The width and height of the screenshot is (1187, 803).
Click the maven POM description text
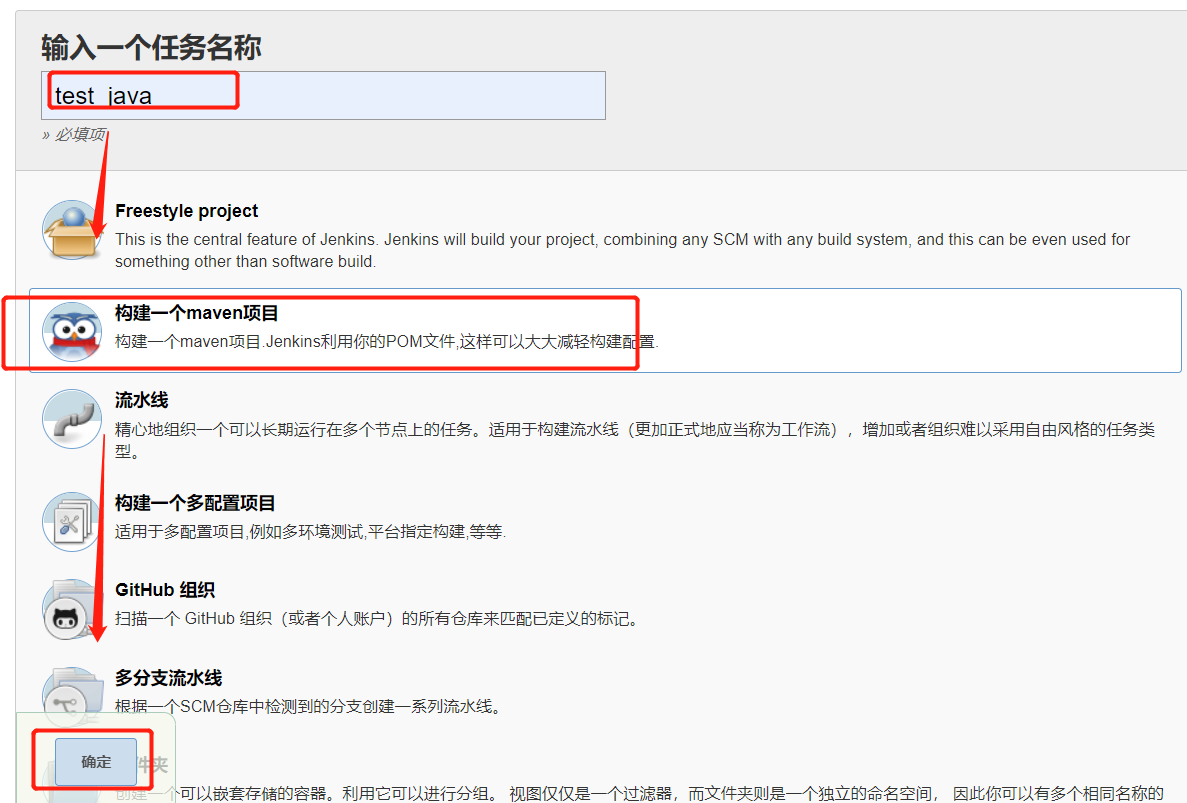pyautogui.click(x=387, y=342)
